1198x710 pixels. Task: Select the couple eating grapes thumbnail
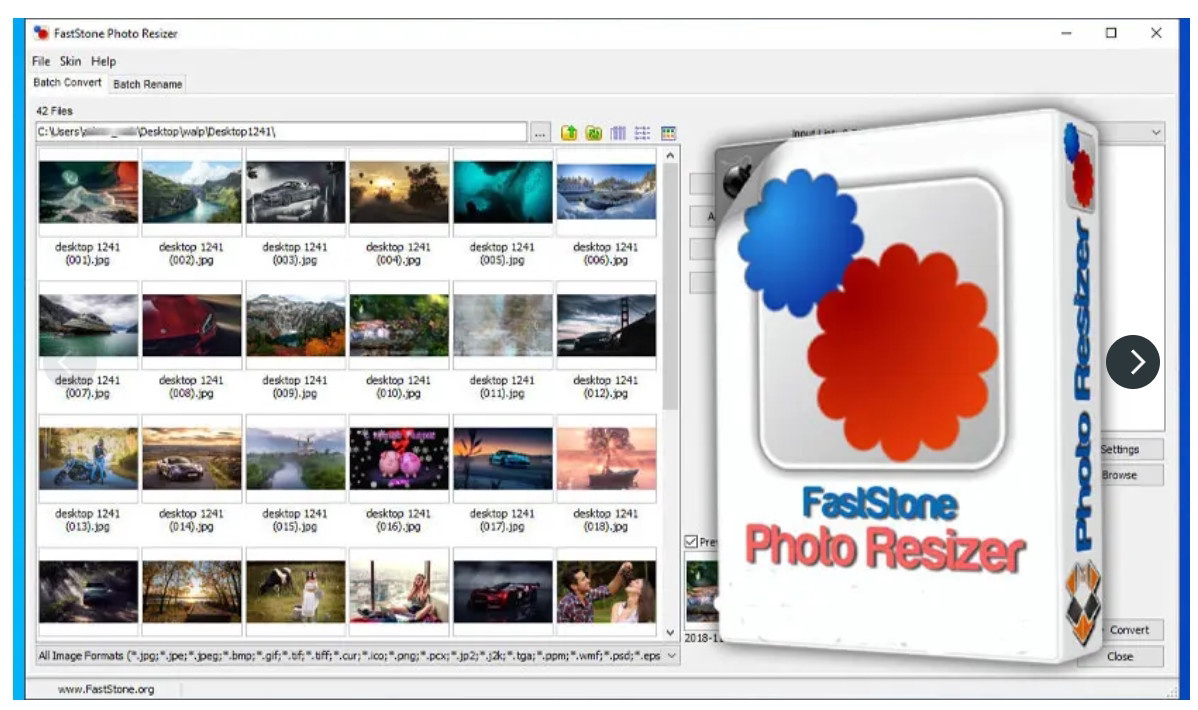pyautogui.click(x=607, y=592)
